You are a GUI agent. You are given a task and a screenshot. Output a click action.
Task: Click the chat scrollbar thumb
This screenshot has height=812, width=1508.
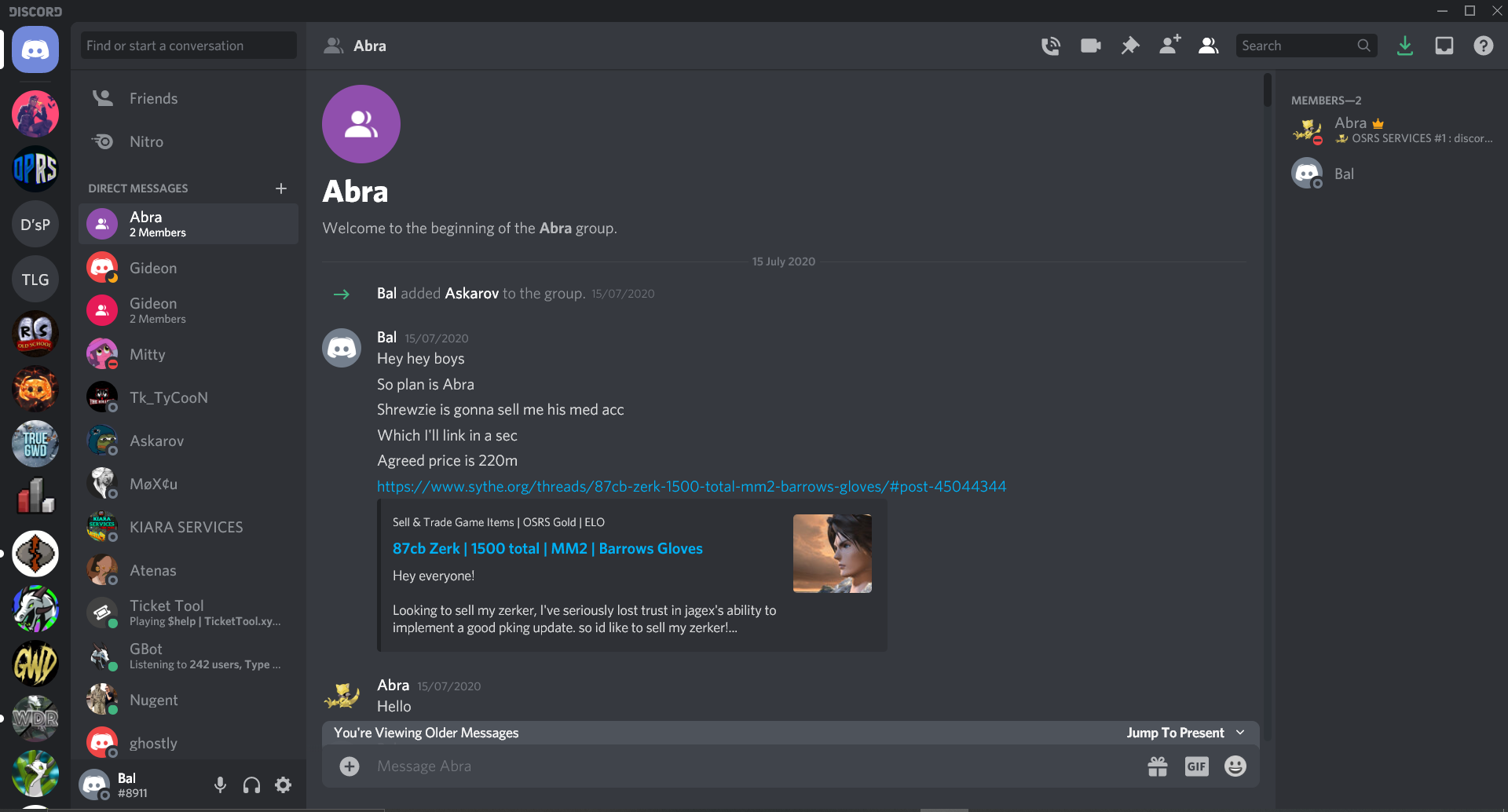pyautogui.click(x=1267, y=90)
